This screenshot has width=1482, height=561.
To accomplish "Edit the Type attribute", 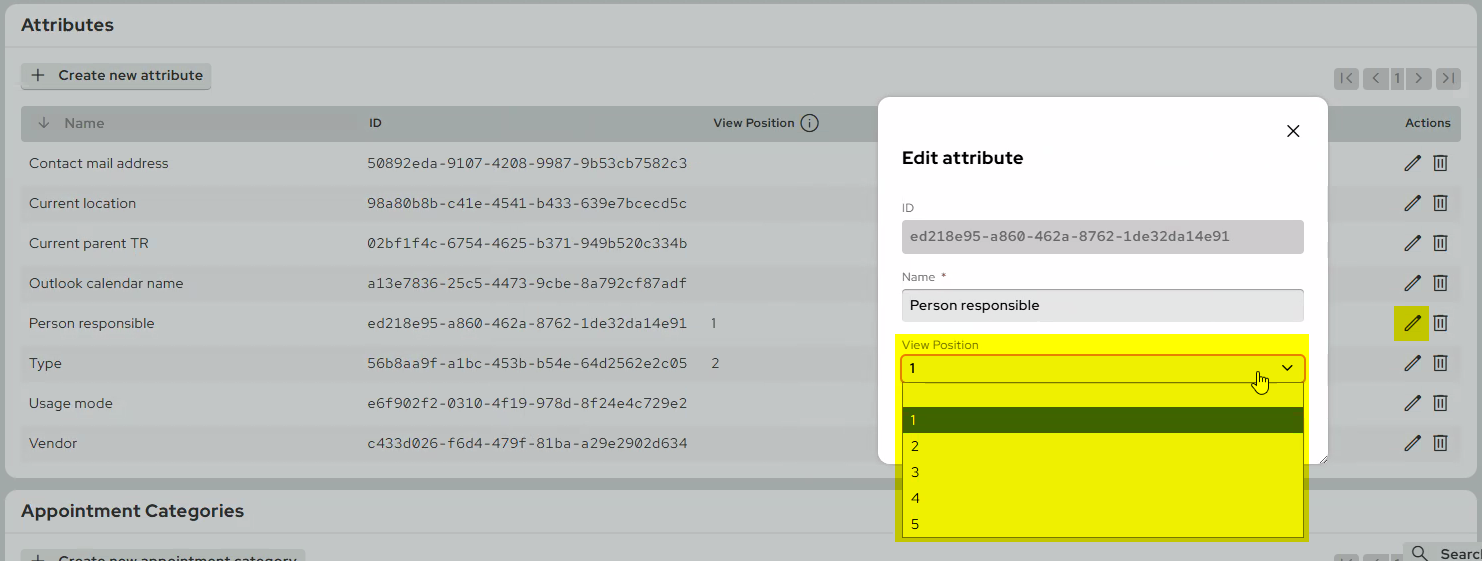I will [x=1412, y=363].
